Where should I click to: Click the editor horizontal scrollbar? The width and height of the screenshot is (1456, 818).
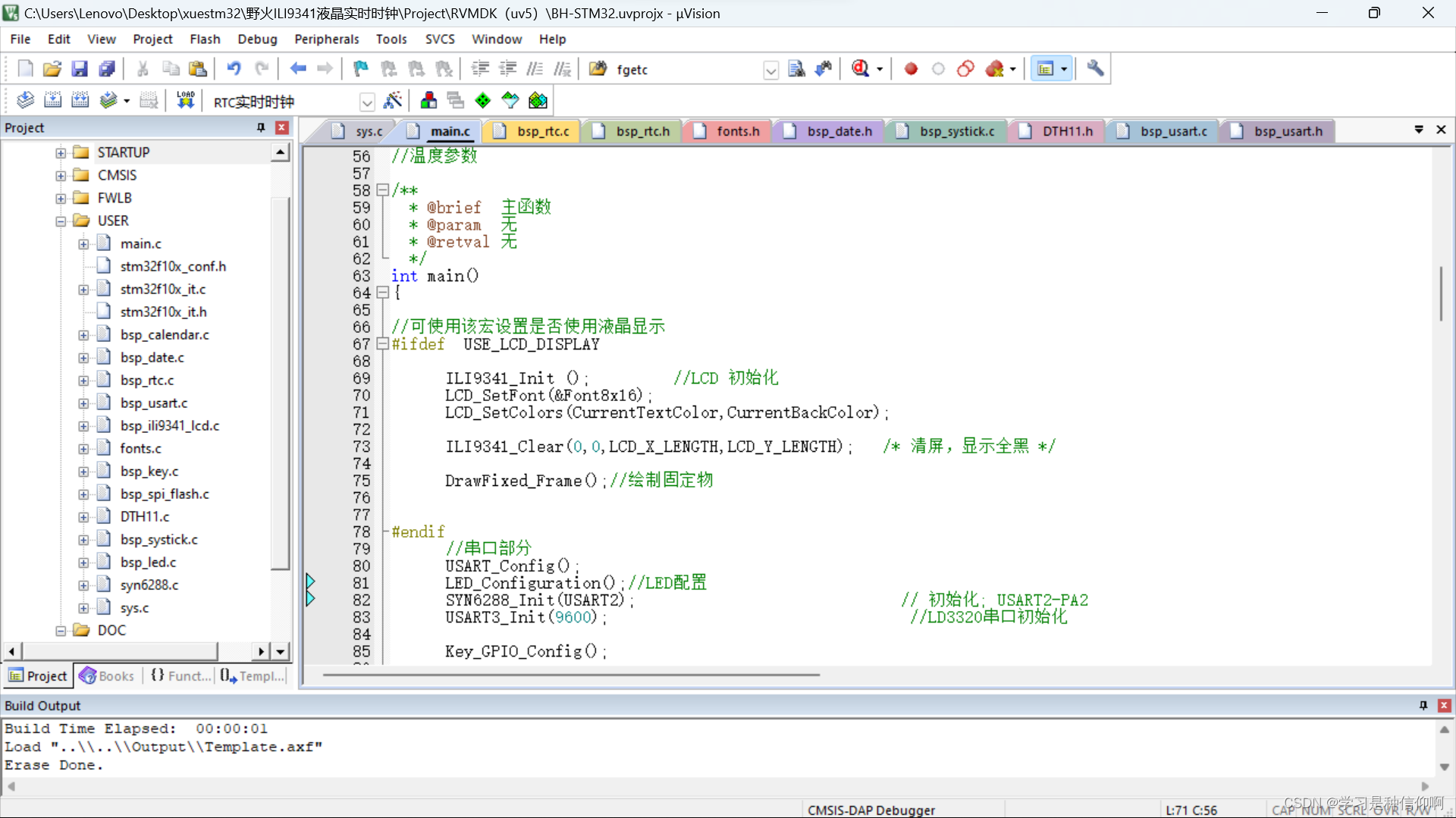click(x=570, y=674)
